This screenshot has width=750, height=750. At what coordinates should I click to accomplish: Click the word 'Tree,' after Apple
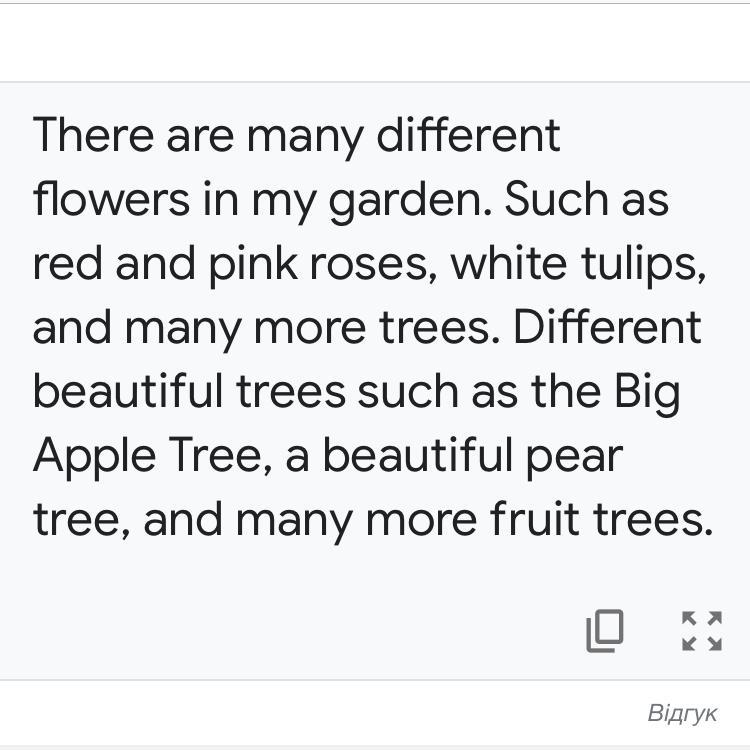click(219, 457)
